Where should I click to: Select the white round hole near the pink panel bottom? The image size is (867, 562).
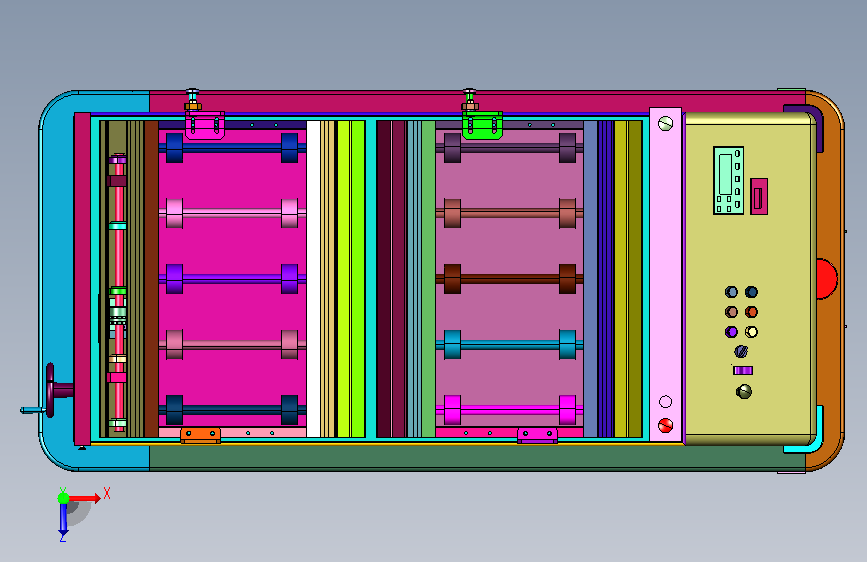(665, 402)
